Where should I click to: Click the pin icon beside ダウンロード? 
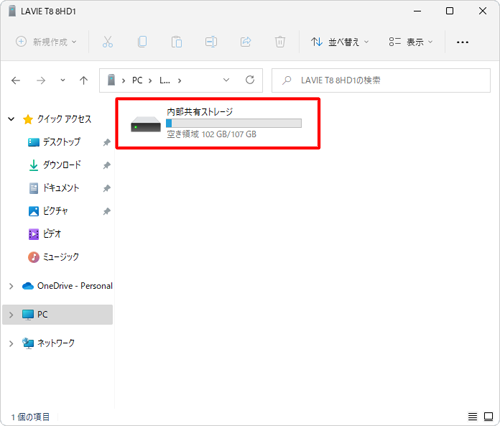[106, 165]
